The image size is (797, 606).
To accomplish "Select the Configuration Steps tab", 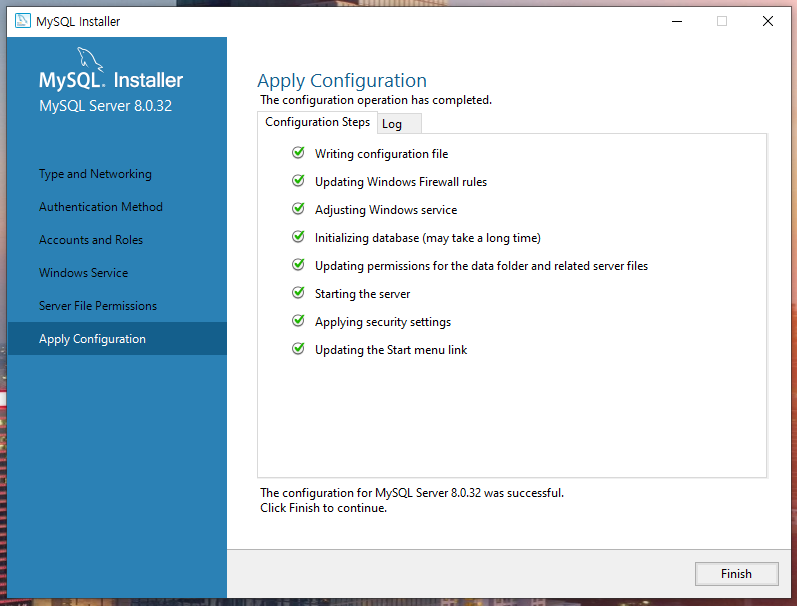I will [318, 122].
